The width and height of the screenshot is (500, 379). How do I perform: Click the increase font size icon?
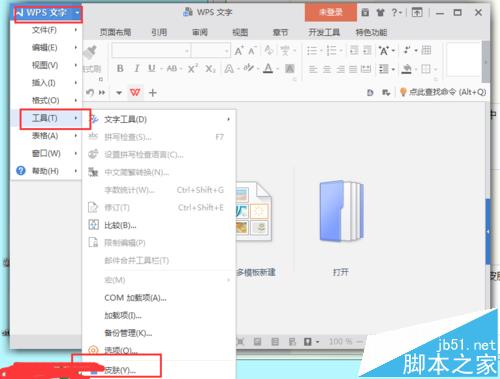(x=239, y=51)
